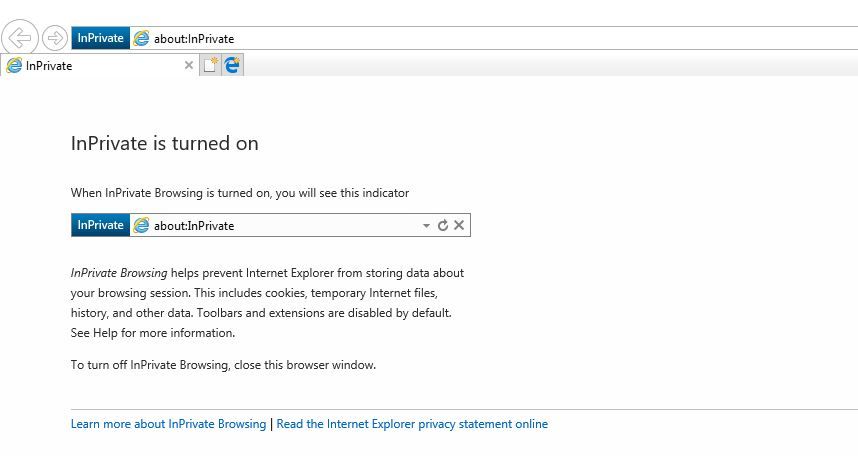This screenshot has width=858, height=456.
Task: Close the InPrivate tab
Action: tap(189, 66)
